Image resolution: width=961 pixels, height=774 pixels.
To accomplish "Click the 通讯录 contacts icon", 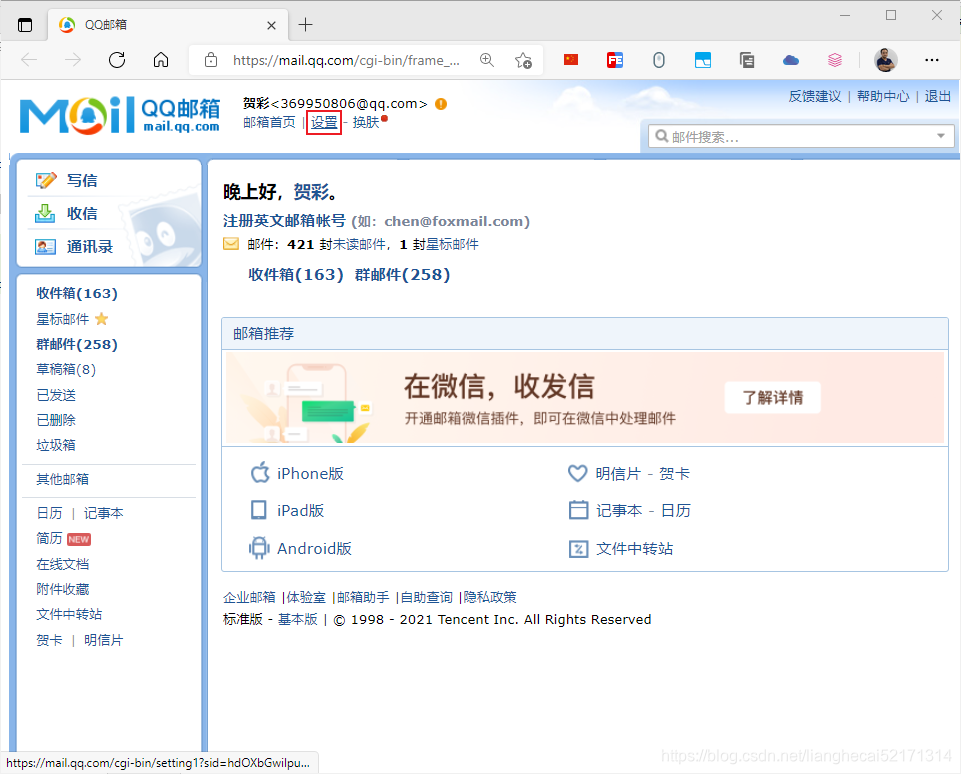I will pos(45,246).
